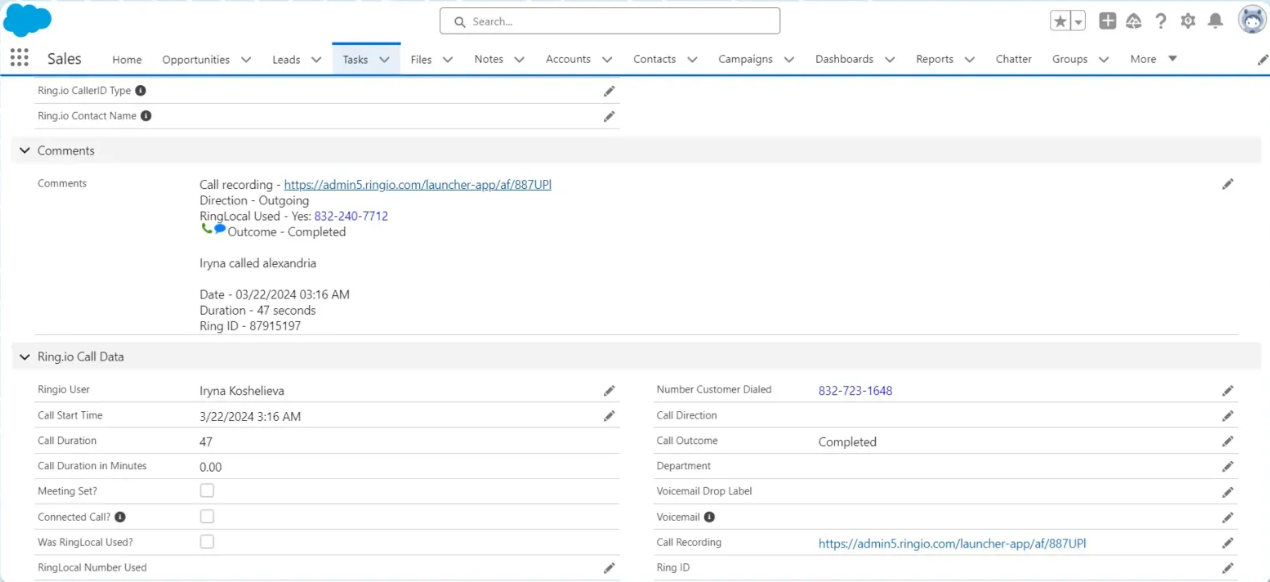Click the global actions plus icon
1270x582 pixels.
[1108, 21]
